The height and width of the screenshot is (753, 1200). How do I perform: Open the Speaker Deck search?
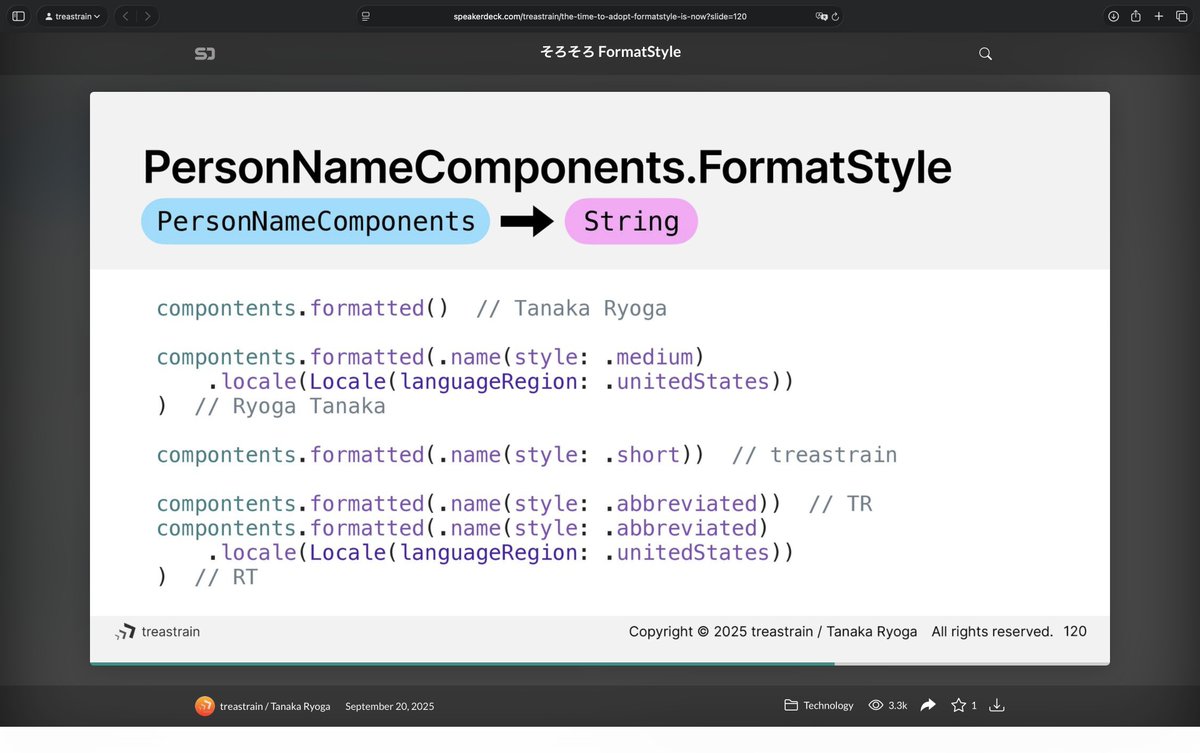coord(985,54)
